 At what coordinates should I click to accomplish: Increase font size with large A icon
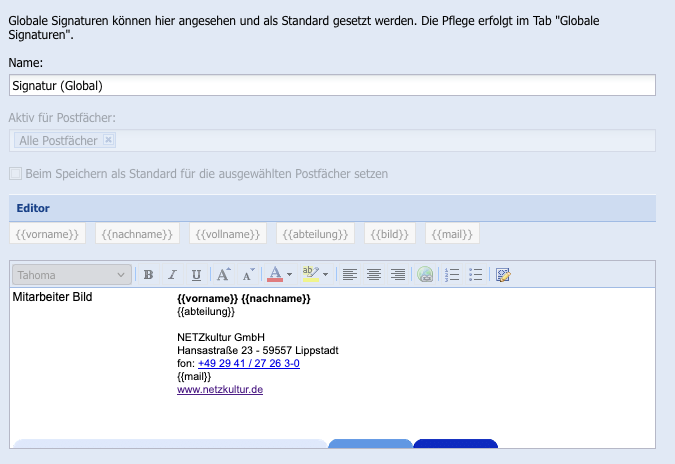point(223,275)
